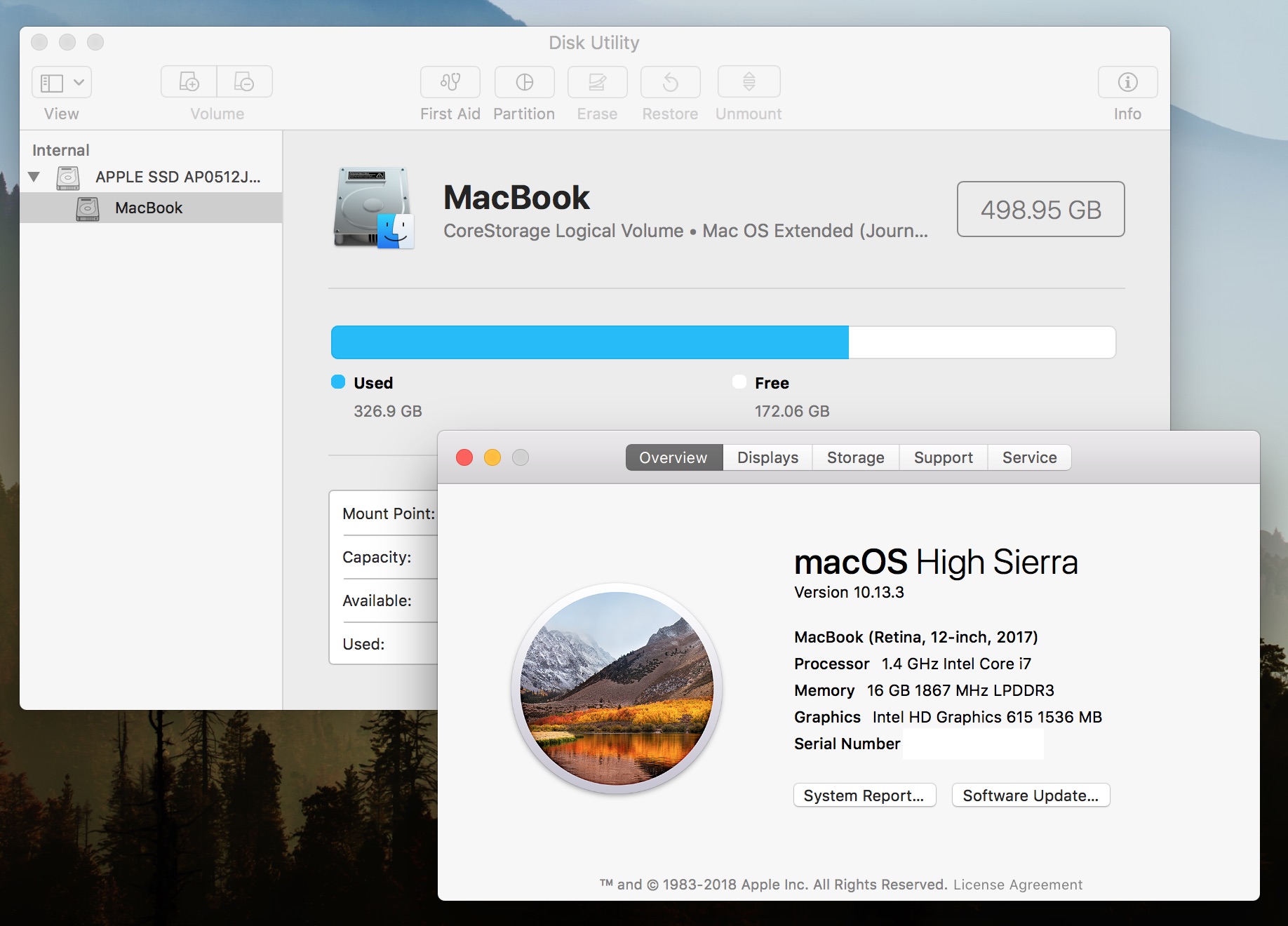Click the Available label in Disk Utility
1288x926 pixels.
[x=377, y=600]
